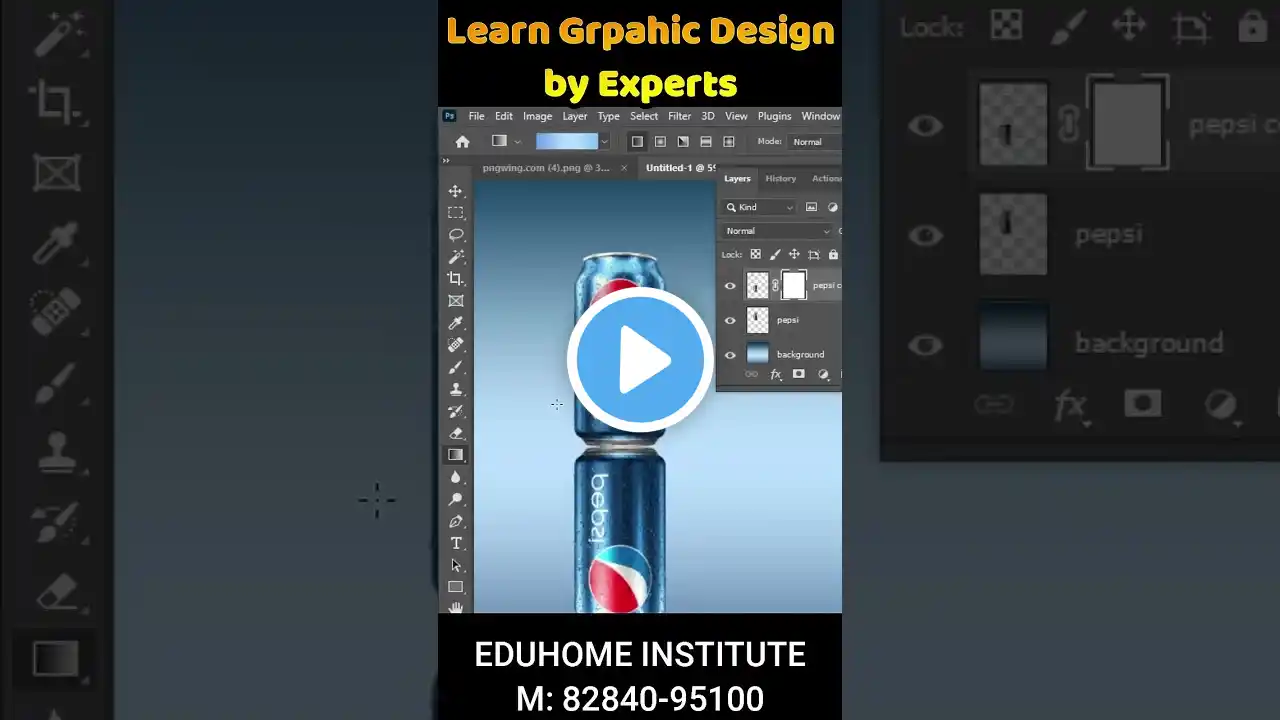Viewport: 1280px width, 720px height.
Task: Select the Move tool
Action: [456, 191]
